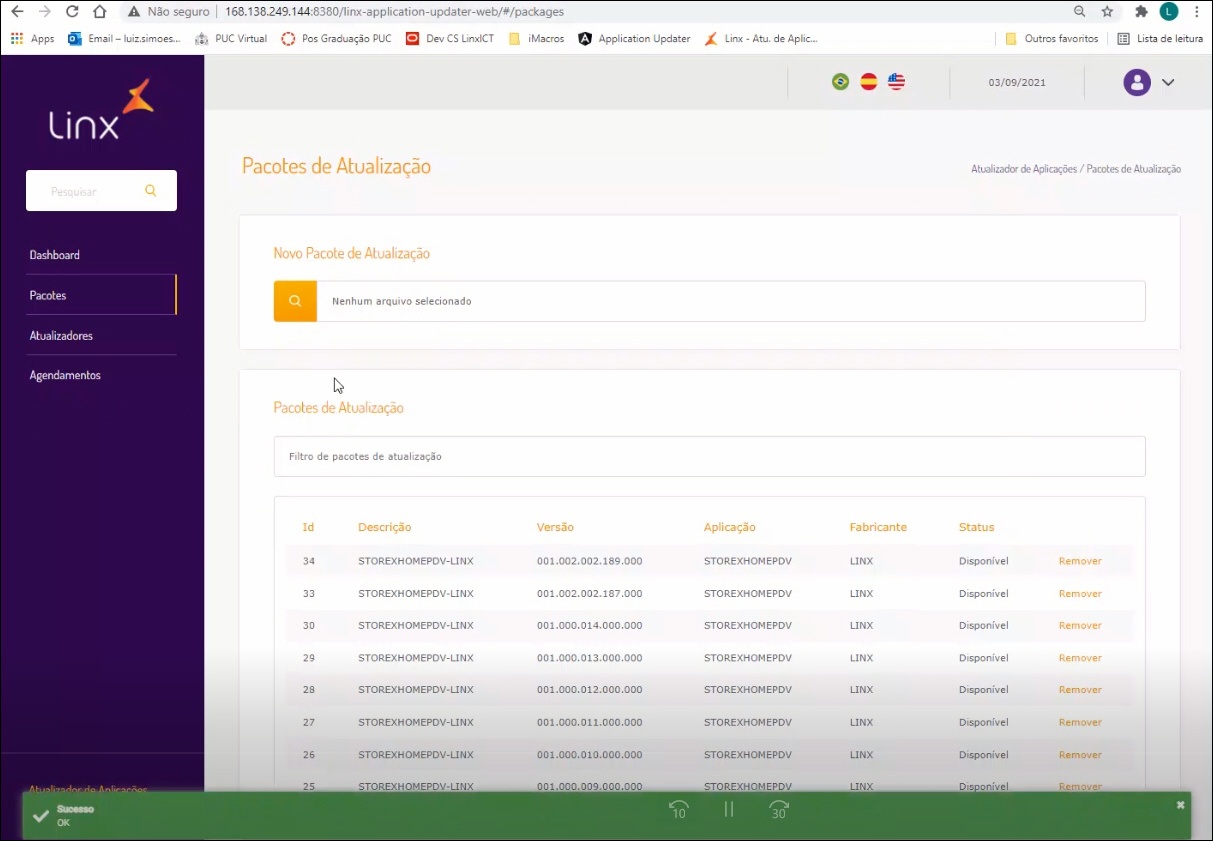This screenshot has height=841, width=1213.
Task: Open PUC Virtual bookmark
Action: point(231,39)
